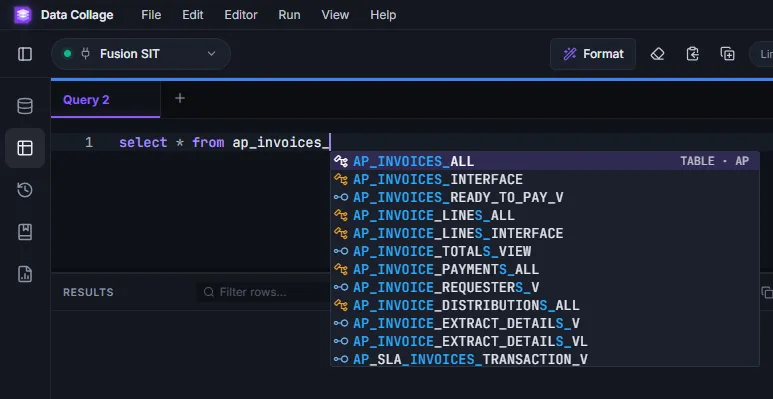The height and width of the screenshot is (399, 773).
Task: Click the duplicate query icon
Action: click(x=728, y=54)
